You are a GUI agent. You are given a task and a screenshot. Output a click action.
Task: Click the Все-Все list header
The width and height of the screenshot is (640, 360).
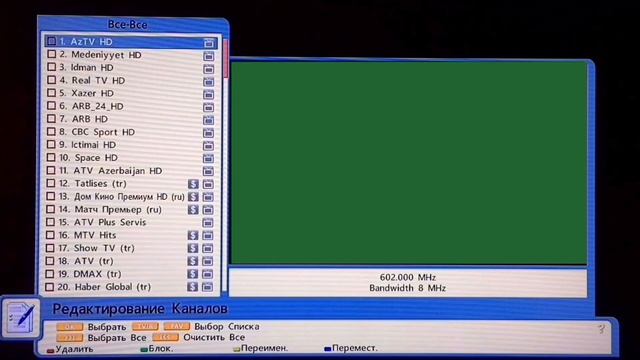127,24
